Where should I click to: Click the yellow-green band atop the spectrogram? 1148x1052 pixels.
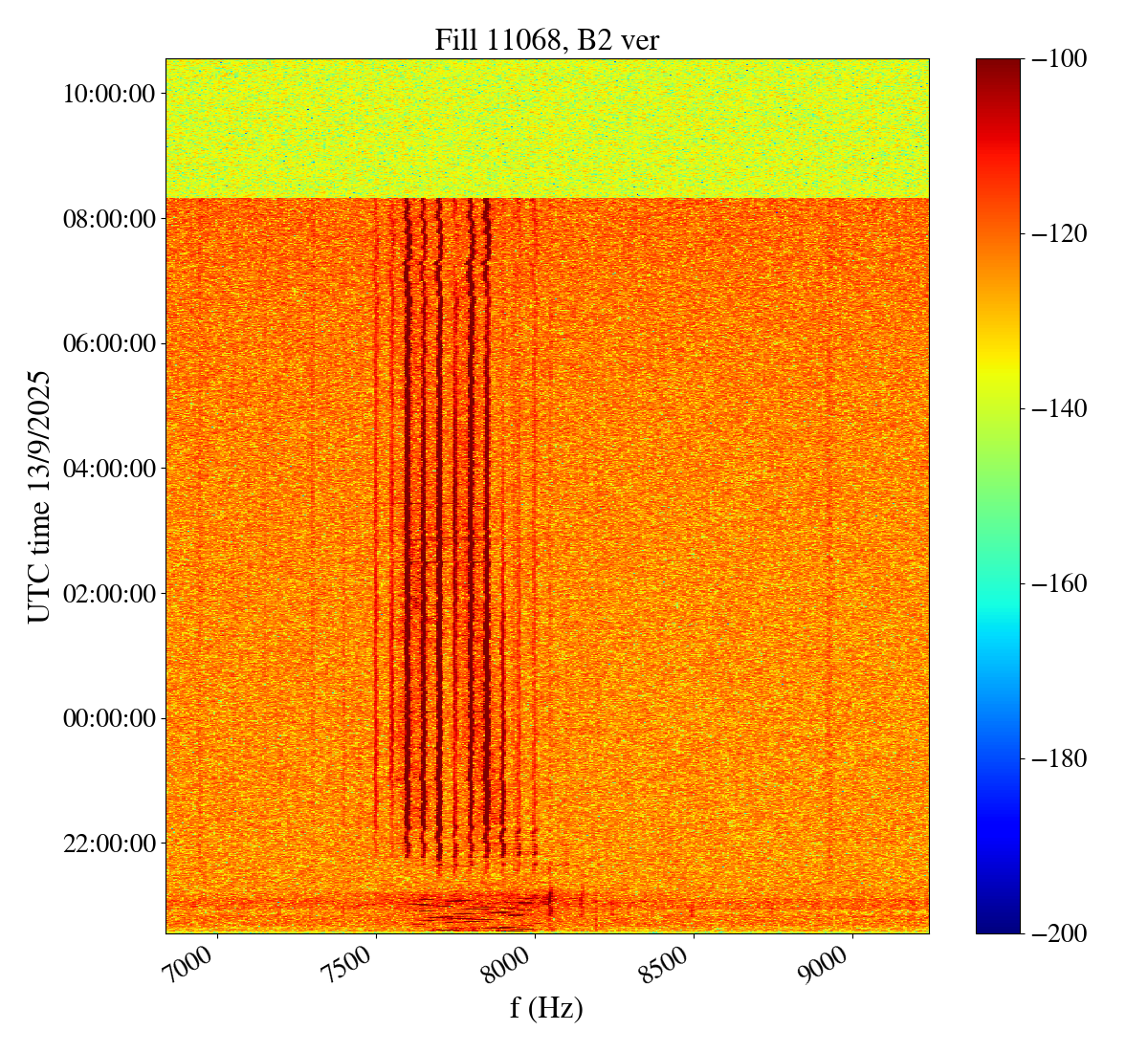pos(546,129)
